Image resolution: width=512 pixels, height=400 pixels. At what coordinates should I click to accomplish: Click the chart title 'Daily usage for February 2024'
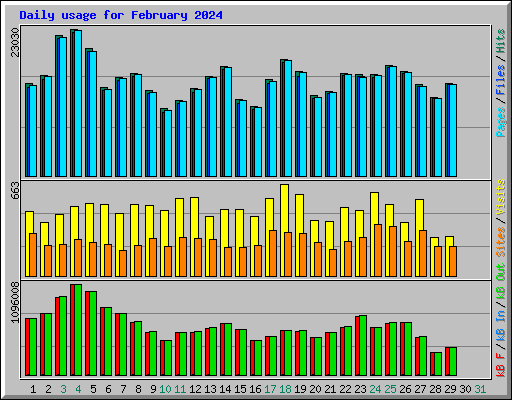pyautogui.click(x=121, y=15)
